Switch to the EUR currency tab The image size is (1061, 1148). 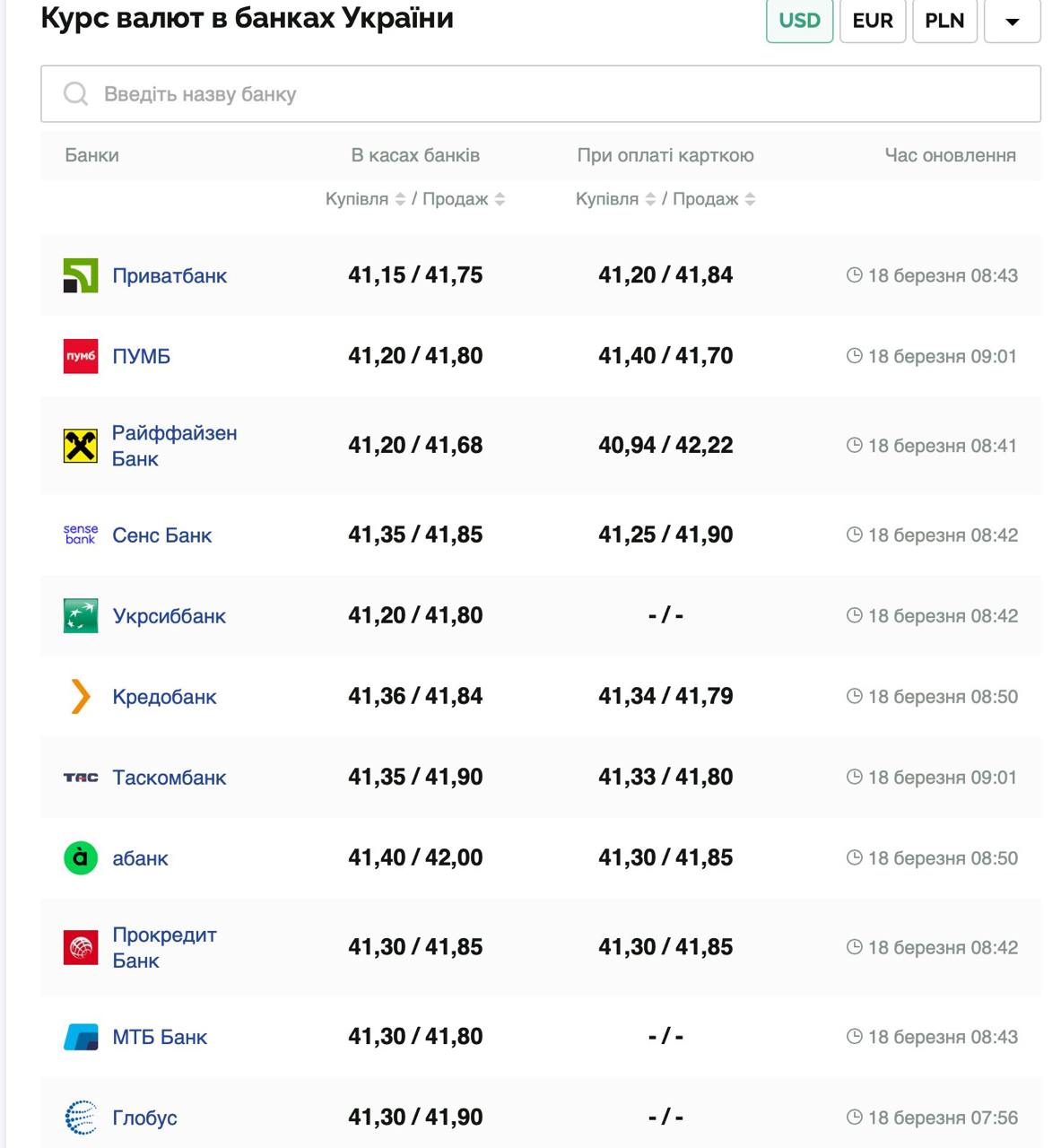pyautogui.click(x=872, y=21)
